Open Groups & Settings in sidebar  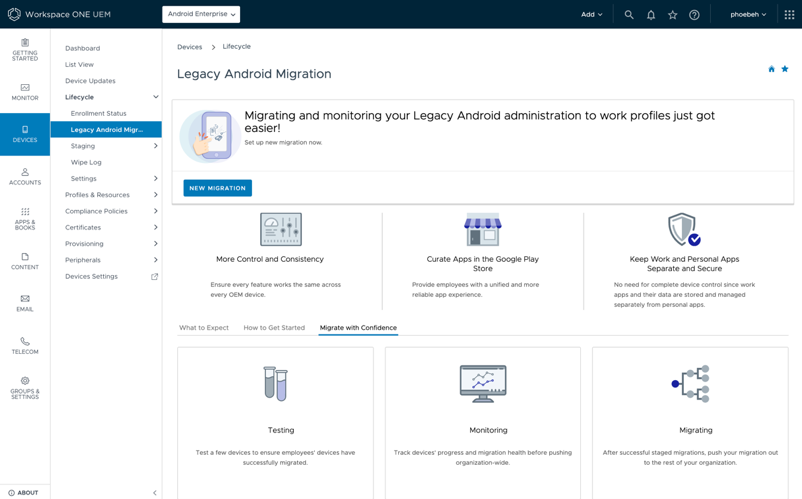(25, 388)
